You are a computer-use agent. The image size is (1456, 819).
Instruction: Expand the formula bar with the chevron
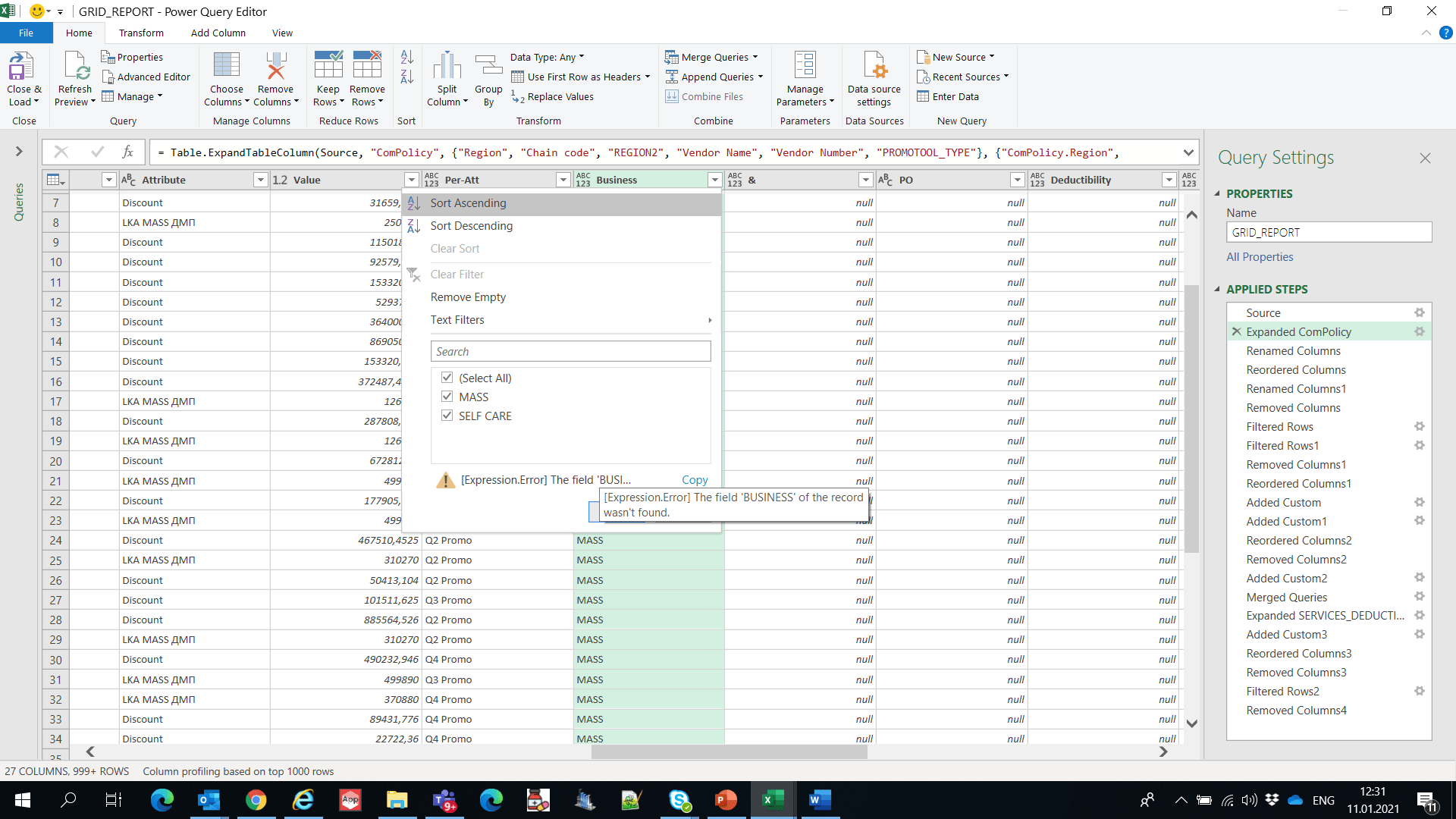tap(1188, 152)
